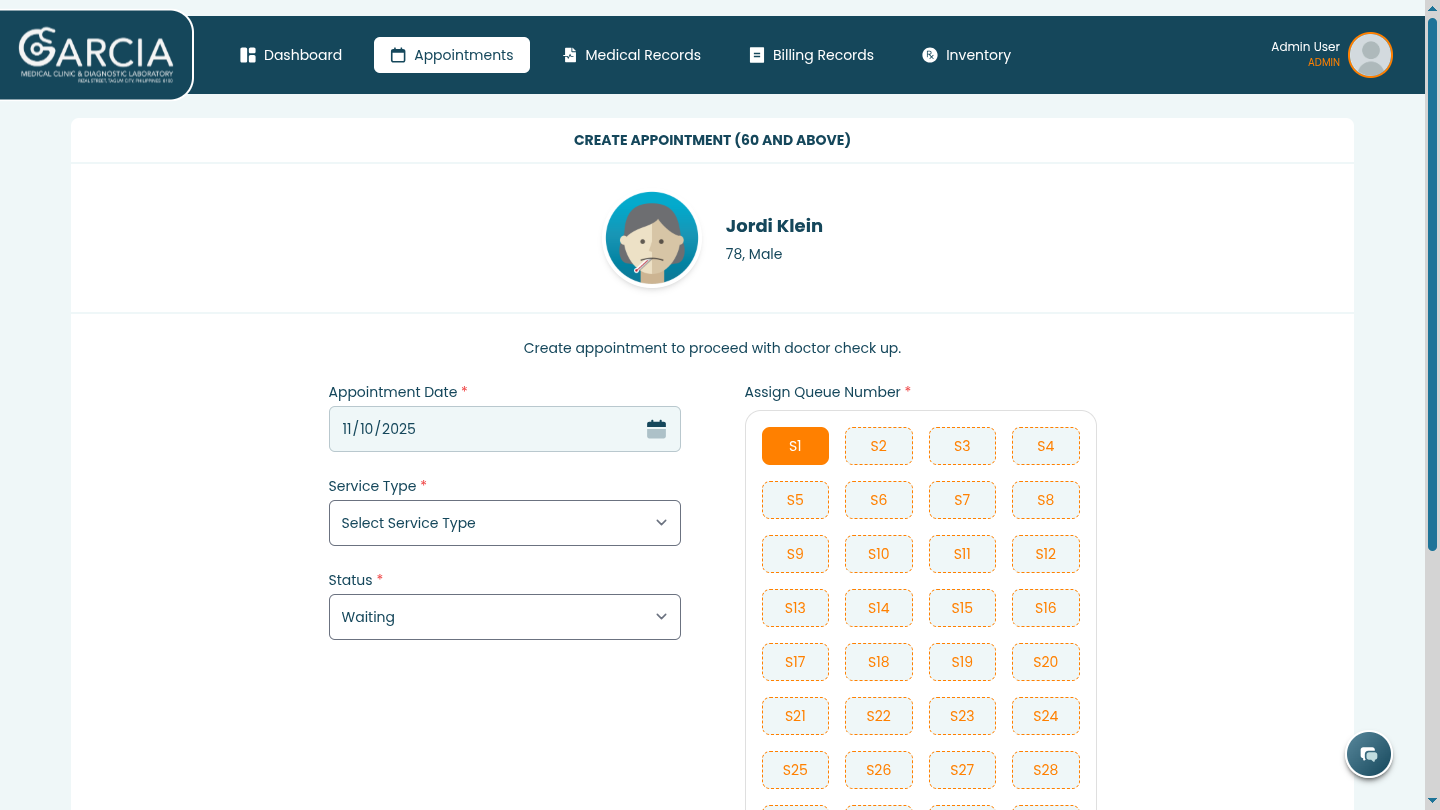Open the chat bubble widget
Image resolution: width=1440 pixels, height=810 pixels.
1369,754
